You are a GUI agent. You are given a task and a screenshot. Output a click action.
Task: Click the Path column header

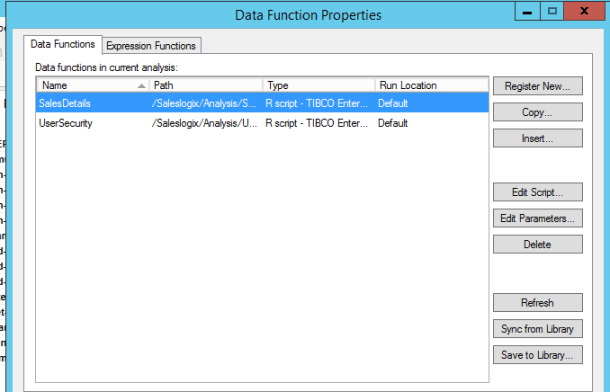pos(205,85)
